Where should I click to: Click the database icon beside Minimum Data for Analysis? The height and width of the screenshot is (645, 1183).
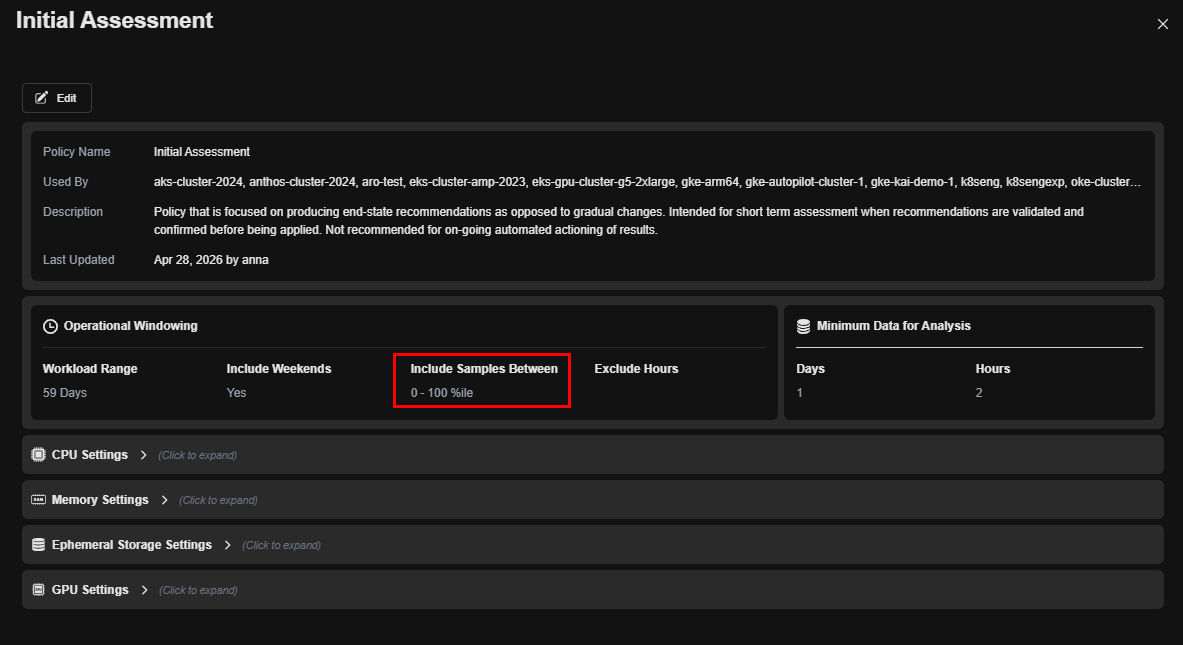coord(804,326)
